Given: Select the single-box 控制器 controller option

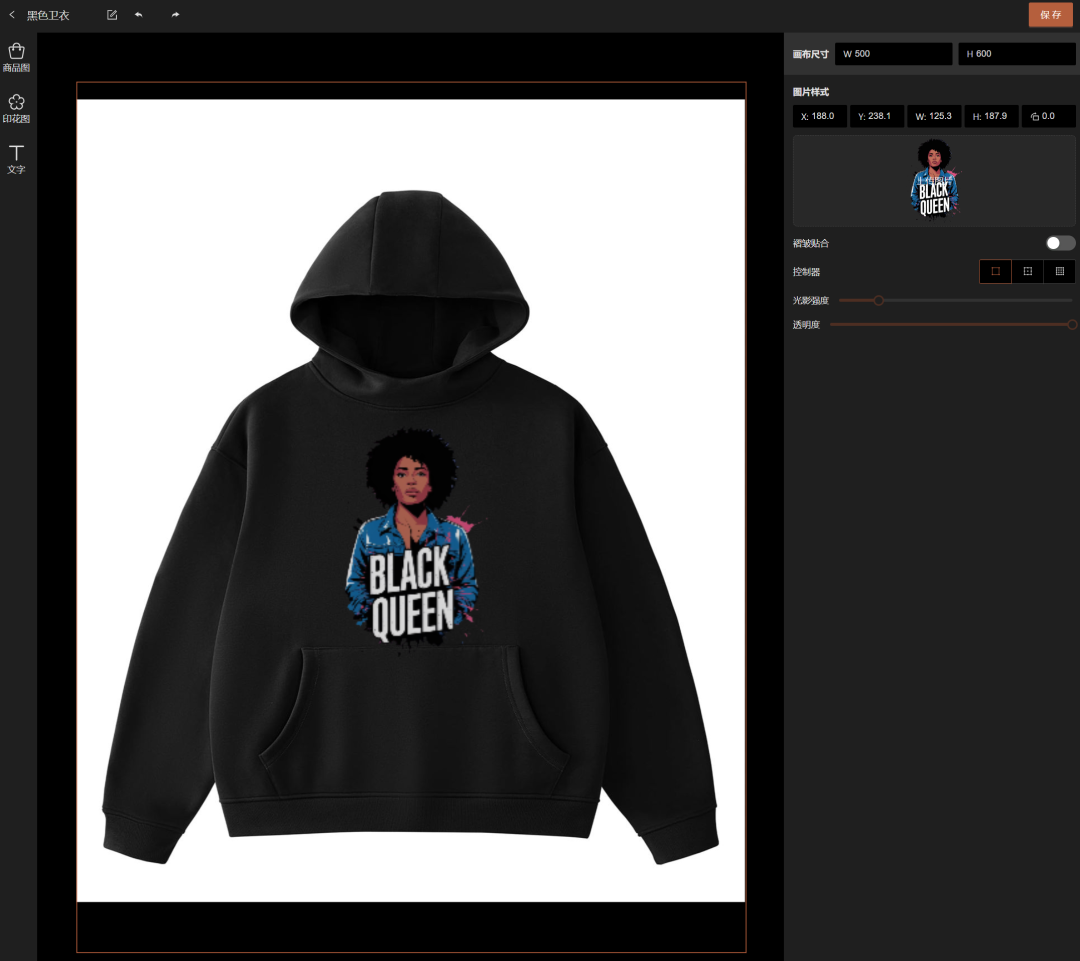Looking at the screenshot, I should click(x=995, y=271).
